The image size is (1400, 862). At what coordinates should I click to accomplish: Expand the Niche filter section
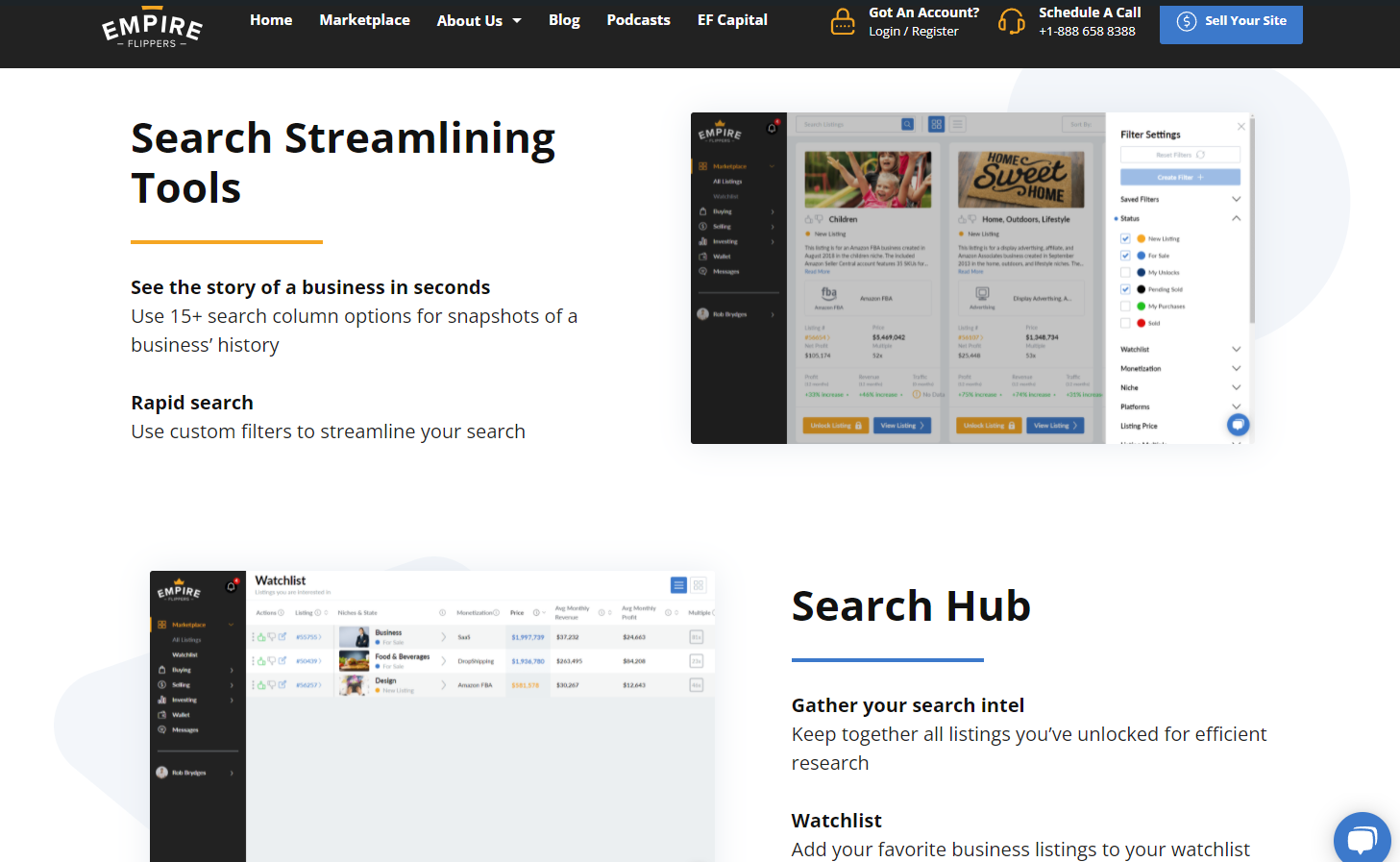click(x=1236, y=387)
